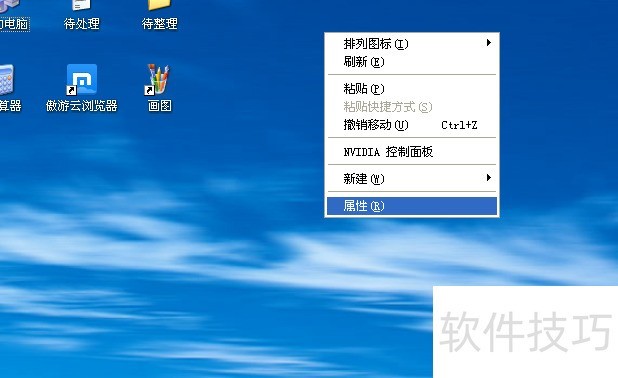The width and height of the screenshot is (618, 378).
Task: Click 刷新(E) in the context menu
Action: [412, 62]
